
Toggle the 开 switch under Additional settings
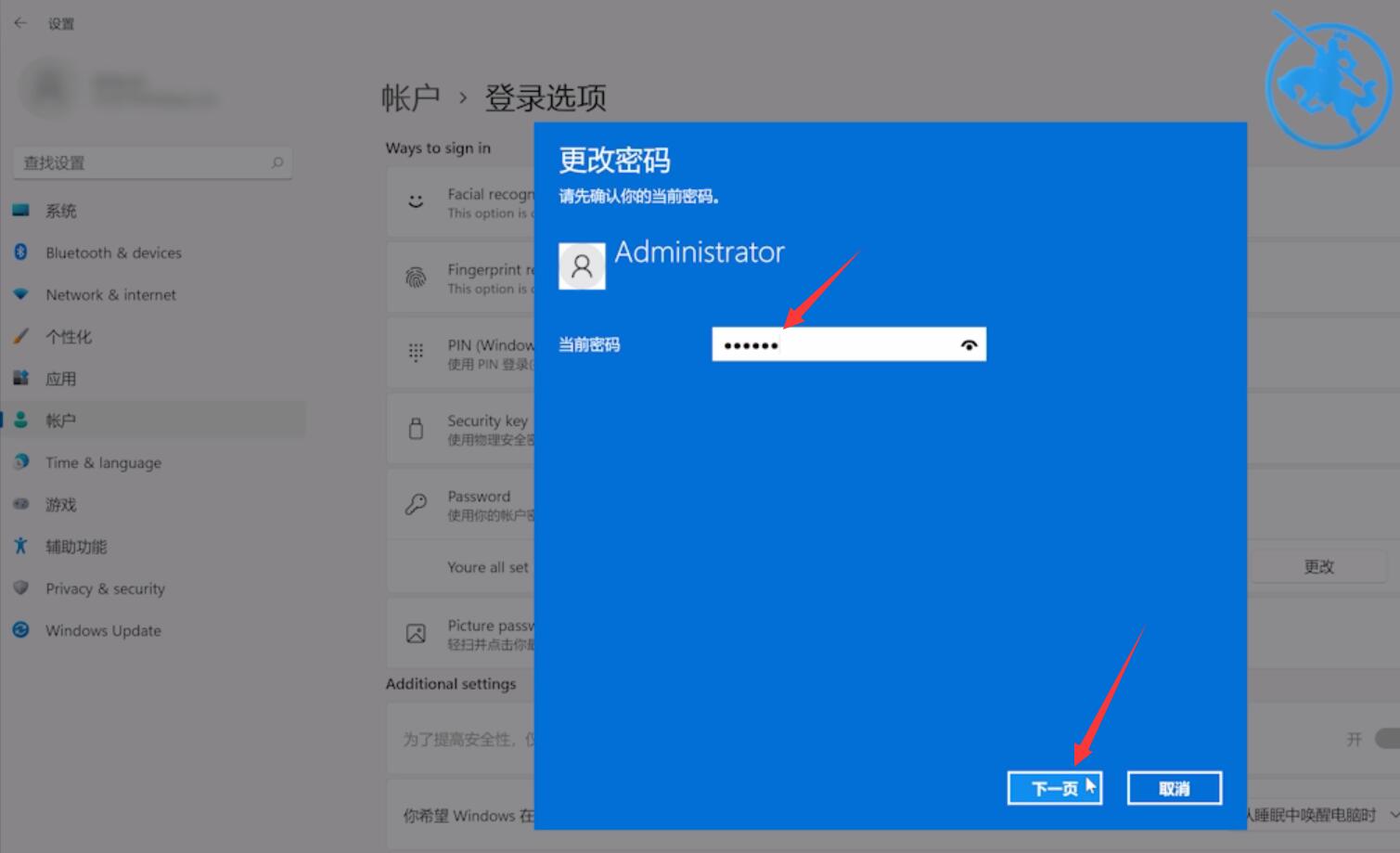(1388, 739)
